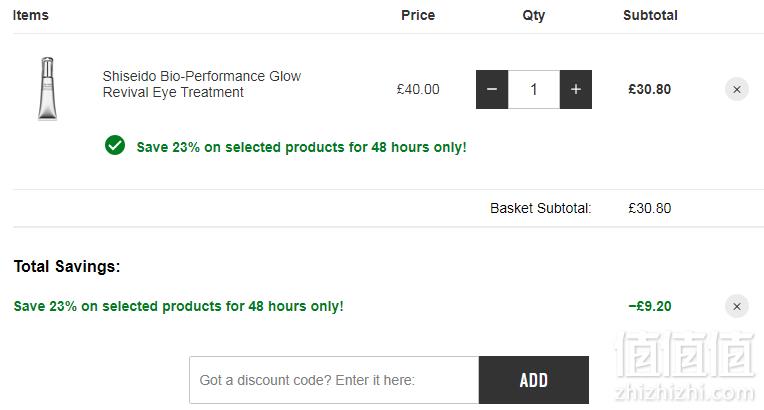Remove the 23% savings discount

click(x=737, y=306)
